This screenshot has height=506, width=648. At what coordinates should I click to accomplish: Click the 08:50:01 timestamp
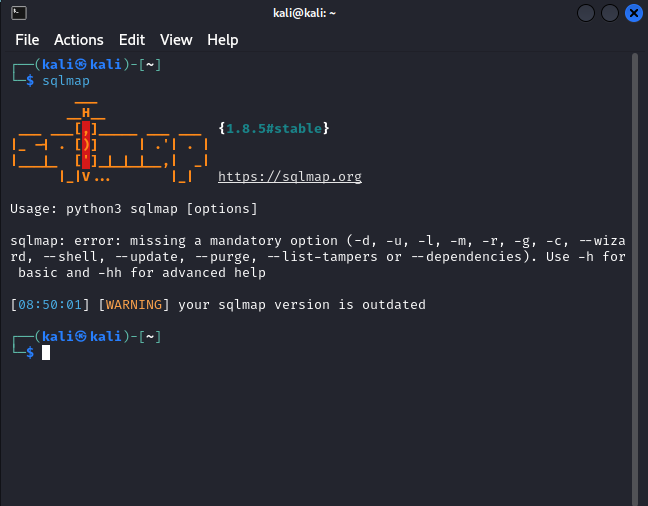(50, 305)
